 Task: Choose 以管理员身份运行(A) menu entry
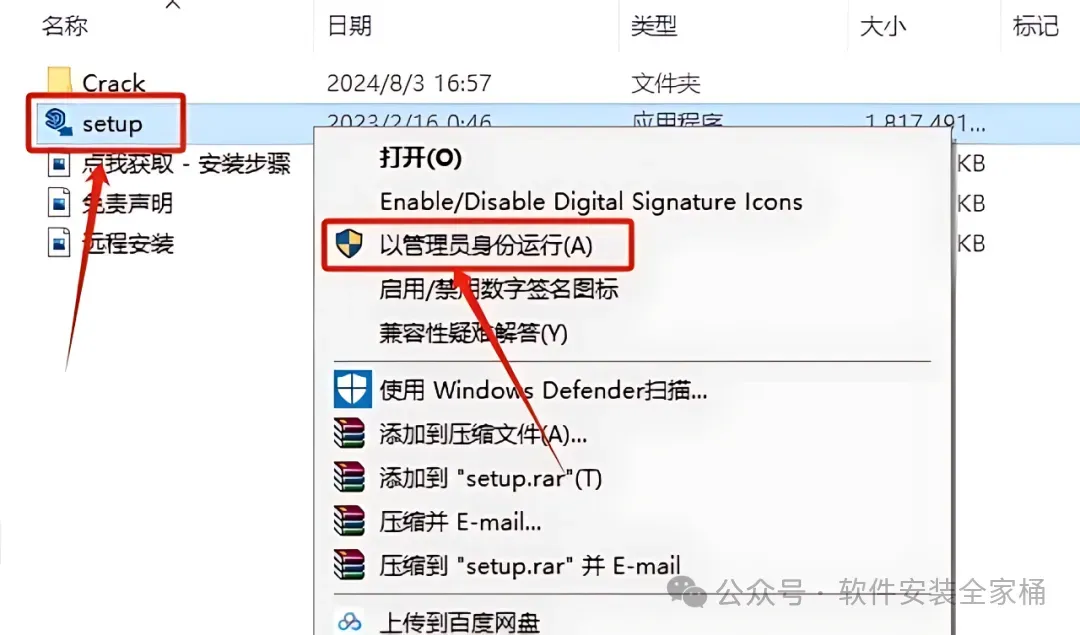486,244
